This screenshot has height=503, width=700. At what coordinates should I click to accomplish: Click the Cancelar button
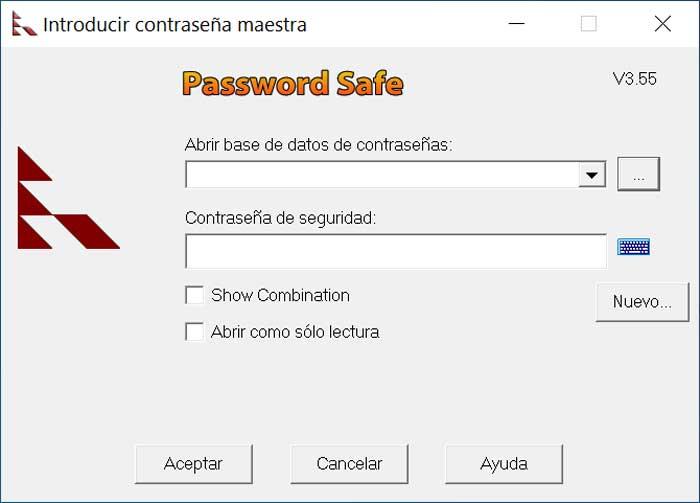[349, 464]
